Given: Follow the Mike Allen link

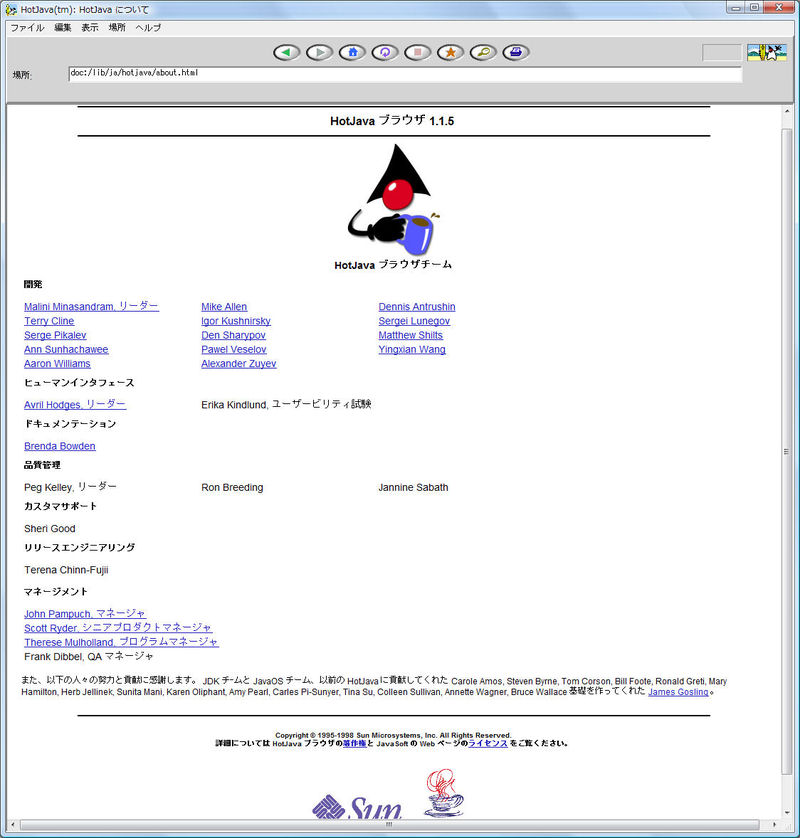Looking at the screenshot, I should [x=224, y=307].
